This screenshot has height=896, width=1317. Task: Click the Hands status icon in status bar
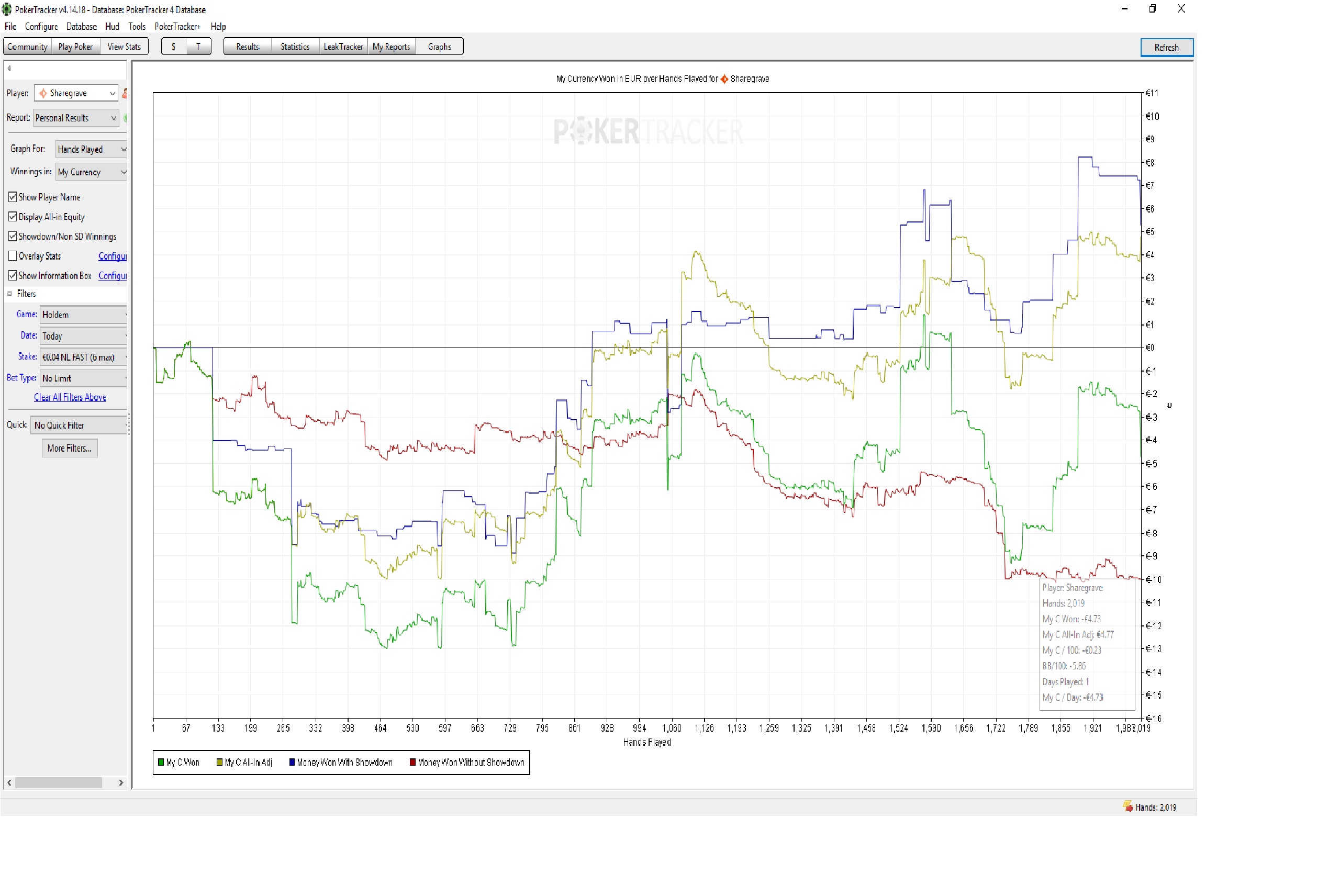pos(1127,806)
